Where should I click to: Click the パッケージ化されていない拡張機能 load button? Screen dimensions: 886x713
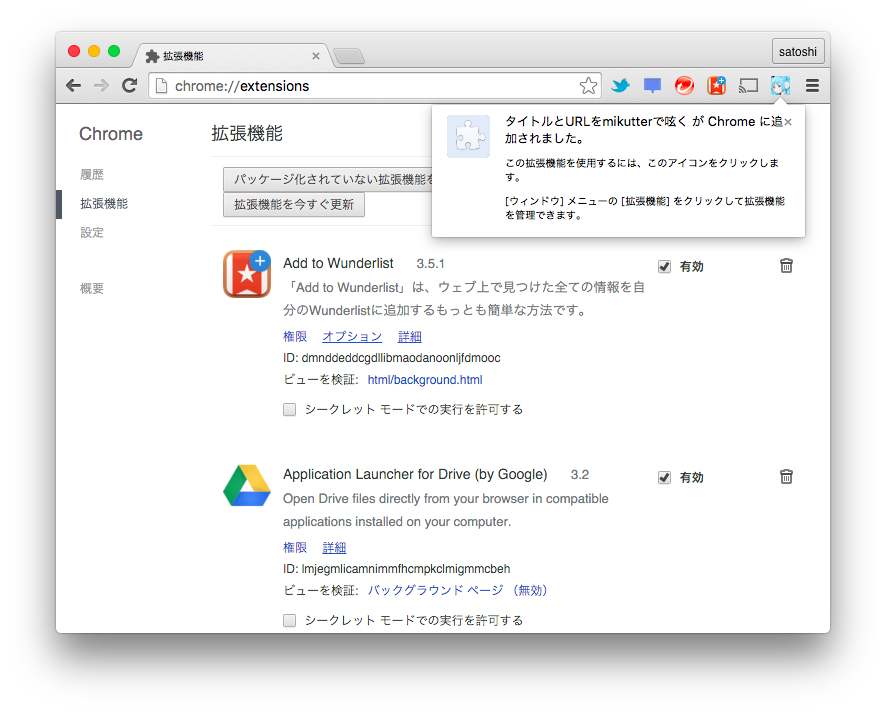click(x=328, y=180)
